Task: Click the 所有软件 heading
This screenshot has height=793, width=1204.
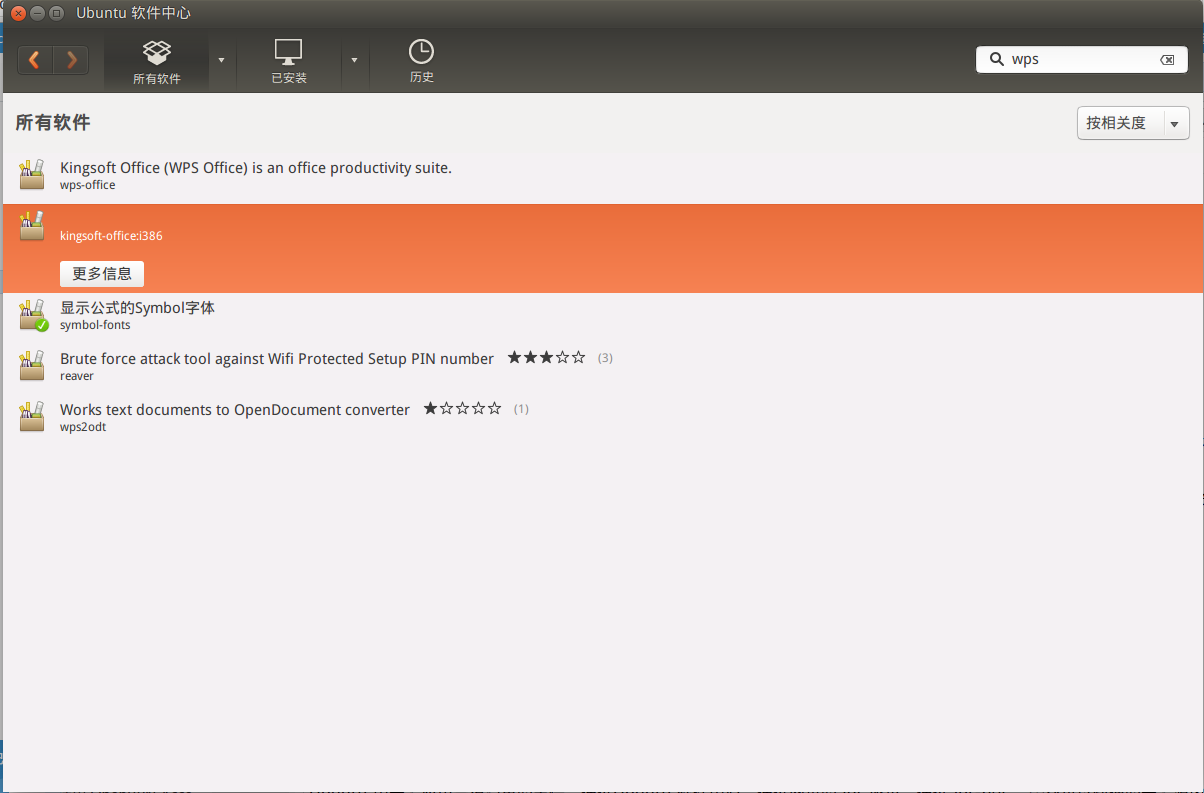Action: tap(53, 123)
